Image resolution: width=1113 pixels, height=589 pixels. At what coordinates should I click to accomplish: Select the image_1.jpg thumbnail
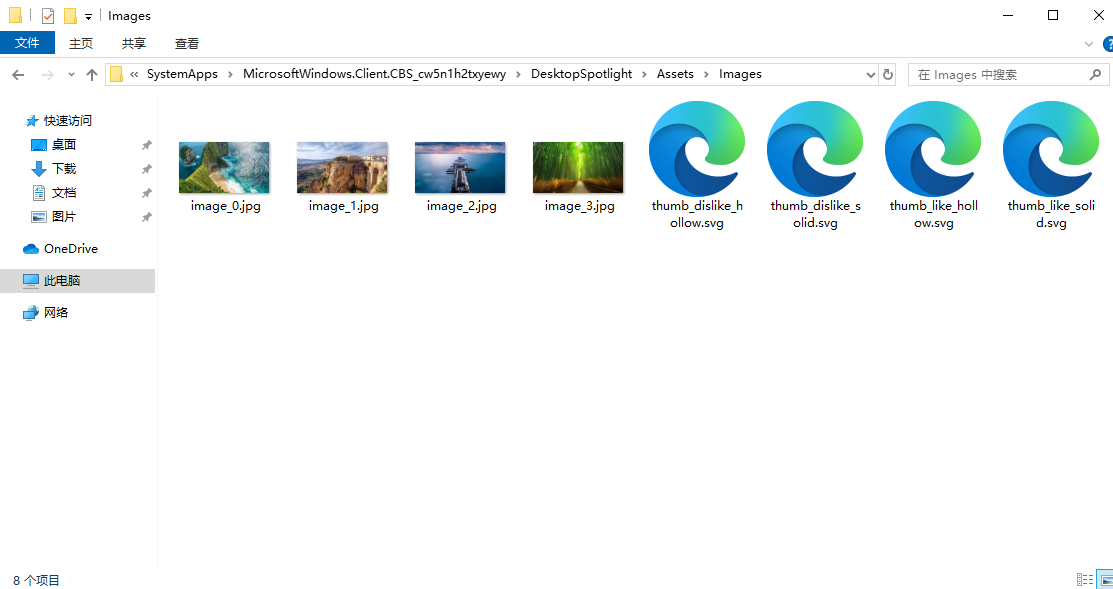coord(342,167)
